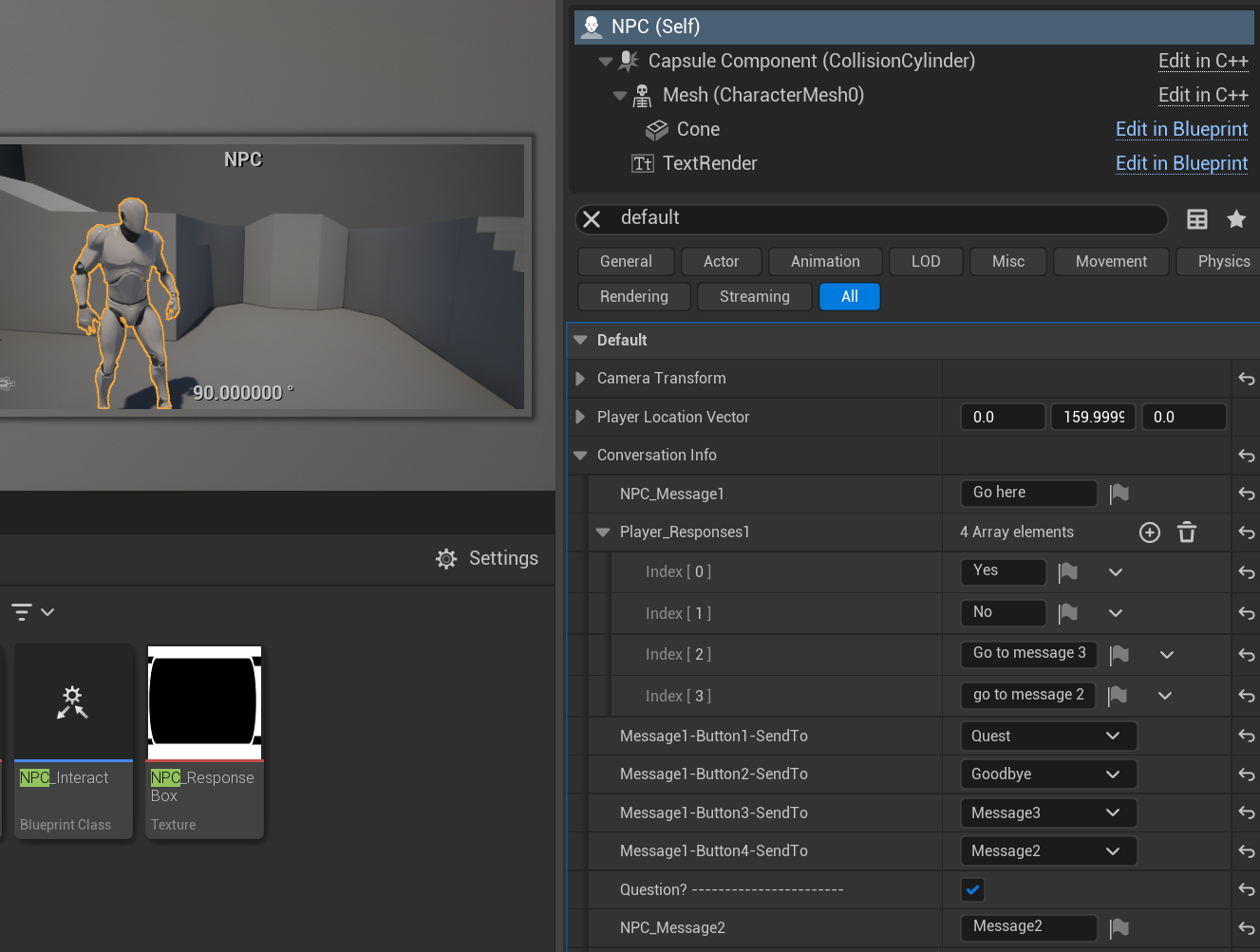The image size is (1260, 952).
Task: Select the NPC_ResponseBox texture thumbnail
Action: pos(204,703)
